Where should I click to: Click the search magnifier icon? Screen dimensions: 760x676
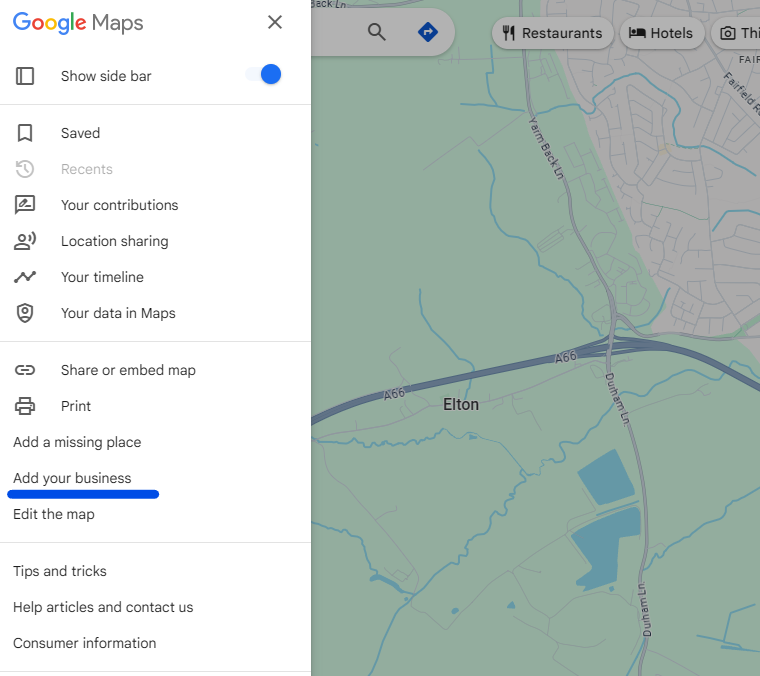(377, 32)
